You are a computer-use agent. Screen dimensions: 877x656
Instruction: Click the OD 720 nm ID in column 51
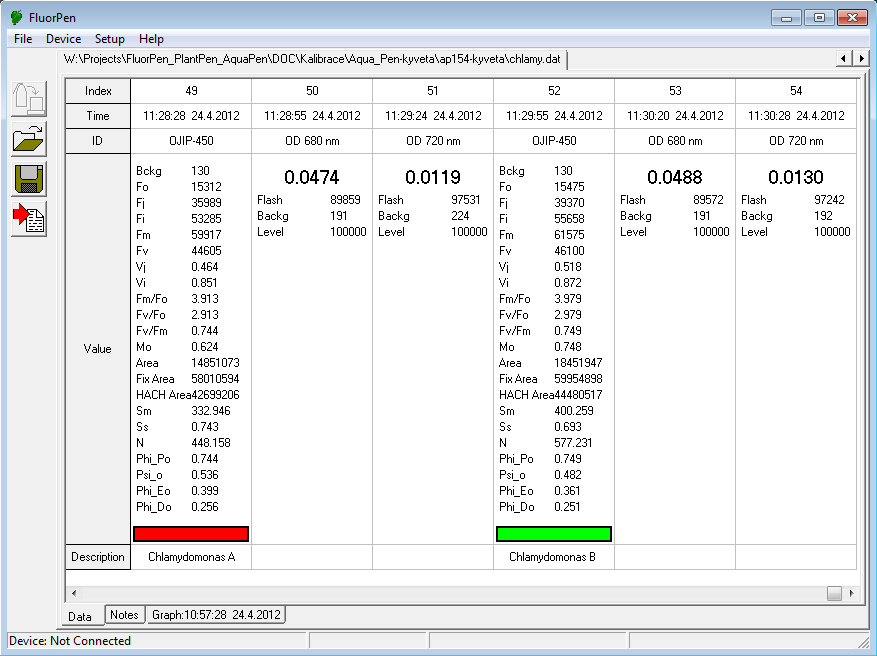pyautogui.click(x=433, y=141)
